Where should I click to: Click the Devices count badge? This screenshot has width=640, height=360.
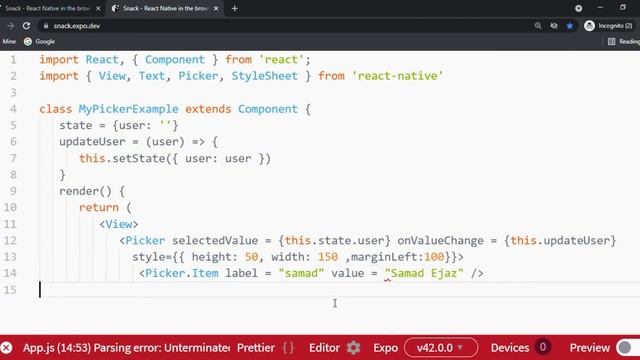(542, 347)
